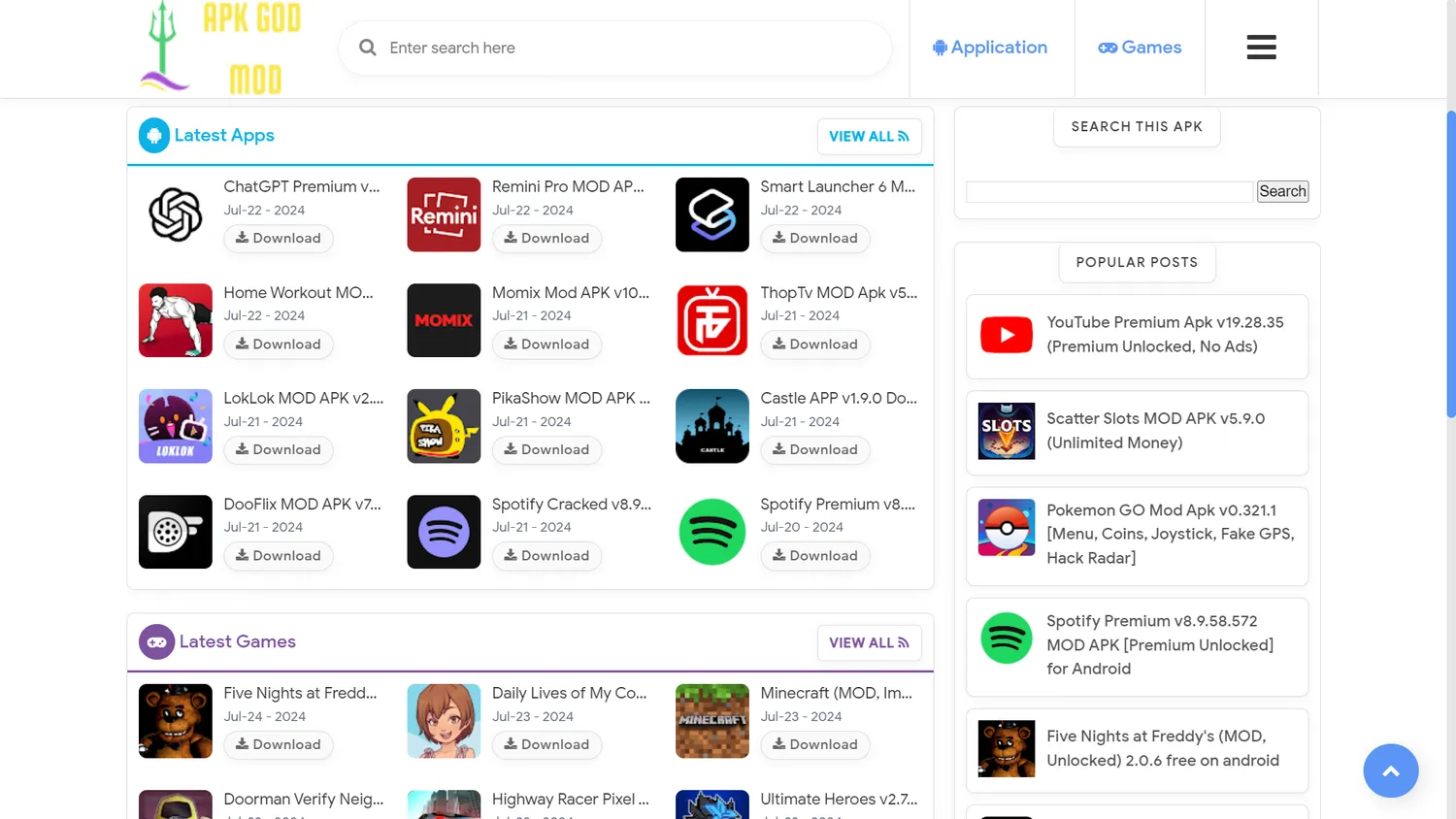Click the APK GOD MOD site logo
Screen dimensions: 1456x819
point(221,48)
